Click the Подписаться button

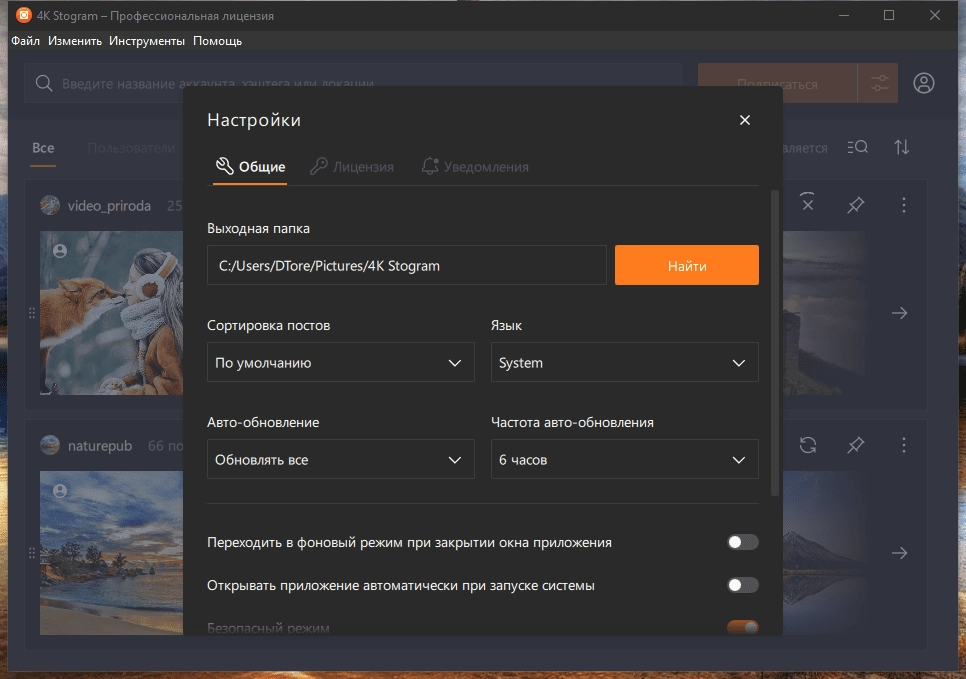tap(777, 83)
